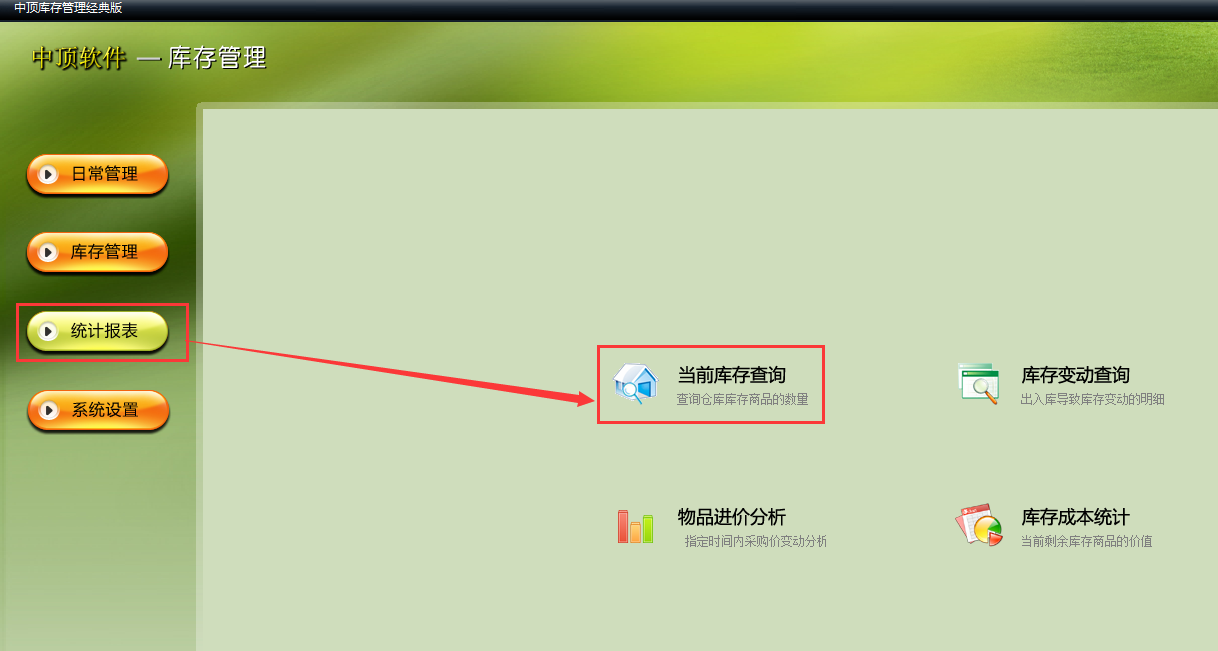
Task: Click the description 当前剩余库存商品的价值
Action: tap(1087, 541)
